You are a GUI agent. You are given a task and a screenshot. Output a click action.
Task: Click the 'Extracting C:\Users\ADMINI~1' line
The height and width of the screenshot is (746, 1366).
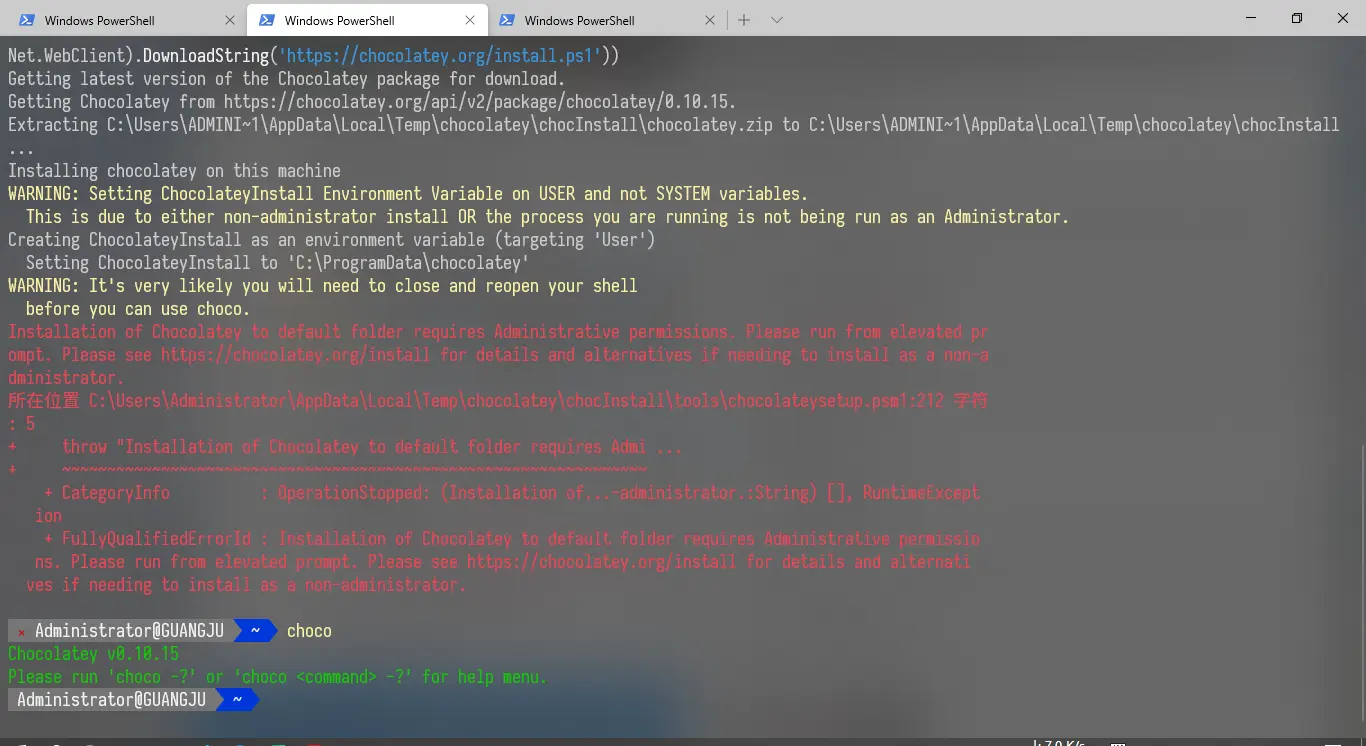pyautogui.click(x=673, y=124)
